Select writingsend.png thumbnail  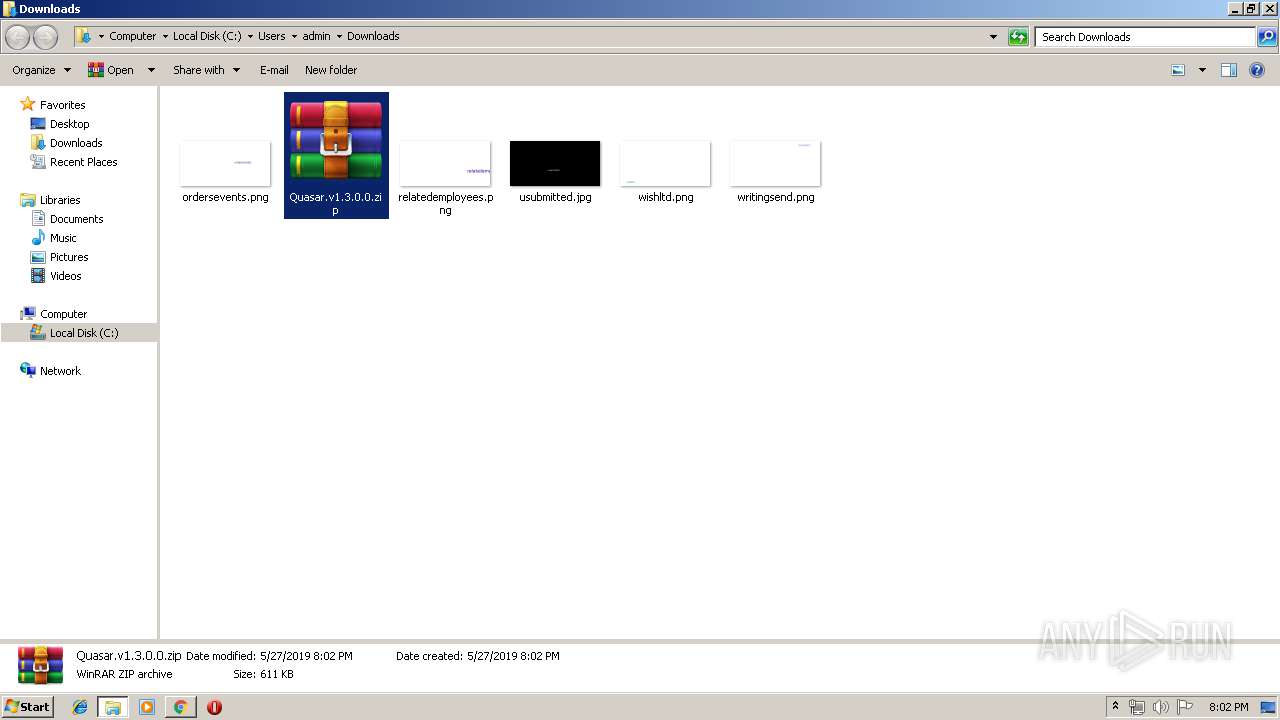[775, 163]
